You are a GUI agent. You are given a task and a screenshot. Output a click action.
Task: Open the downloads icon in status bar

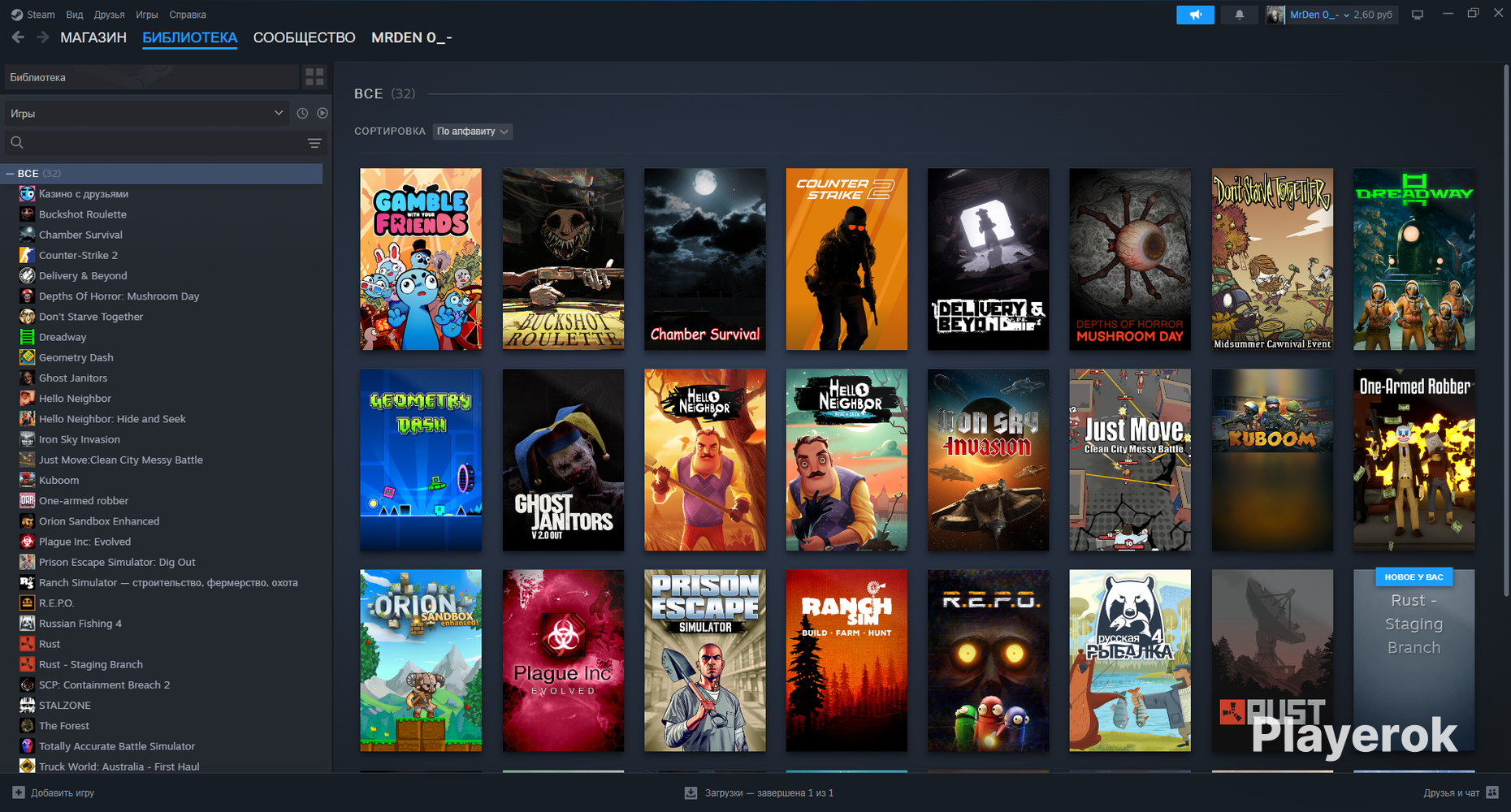click(x=691, y=793)
